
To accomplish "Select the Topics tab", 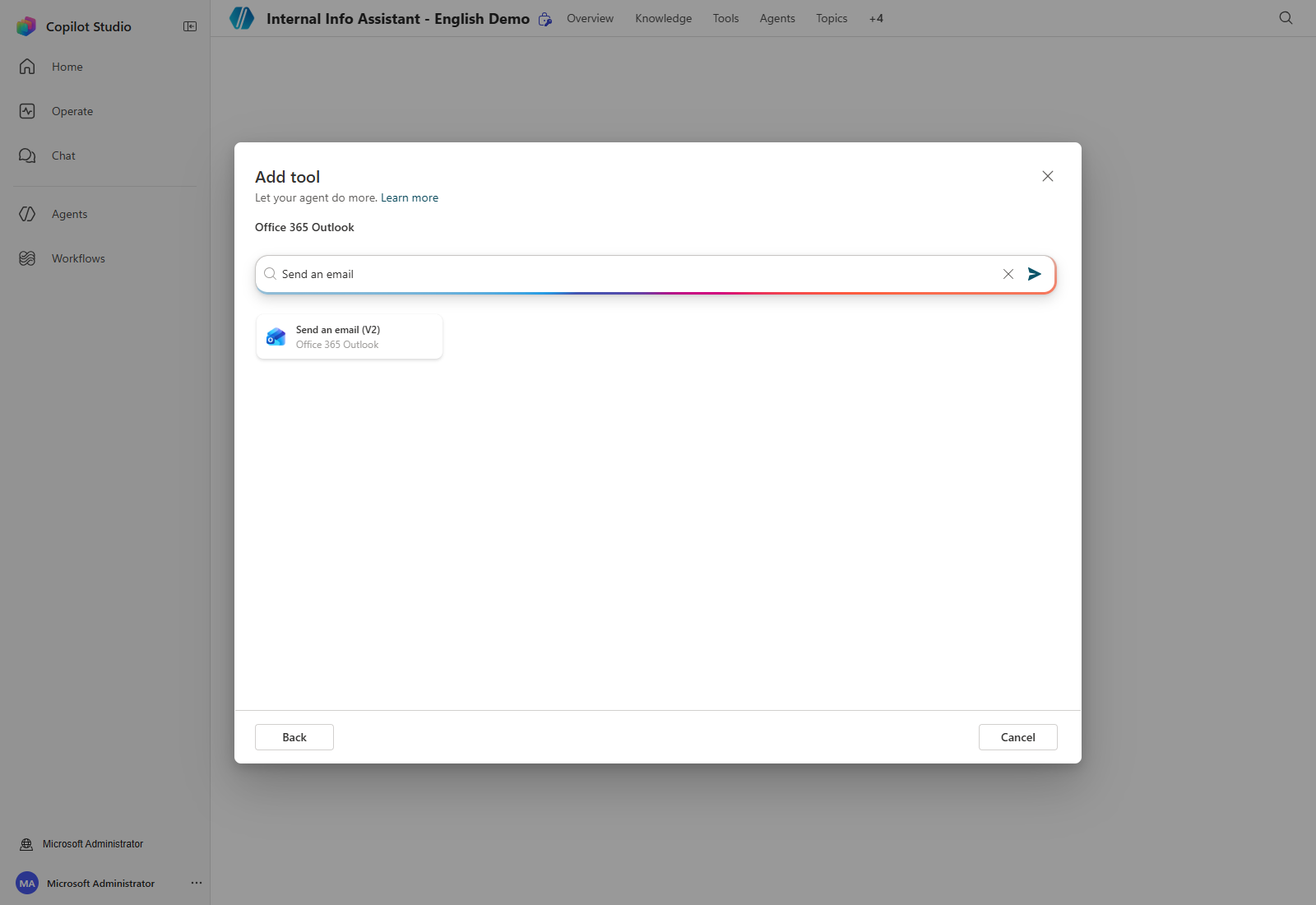I will 832,18.
